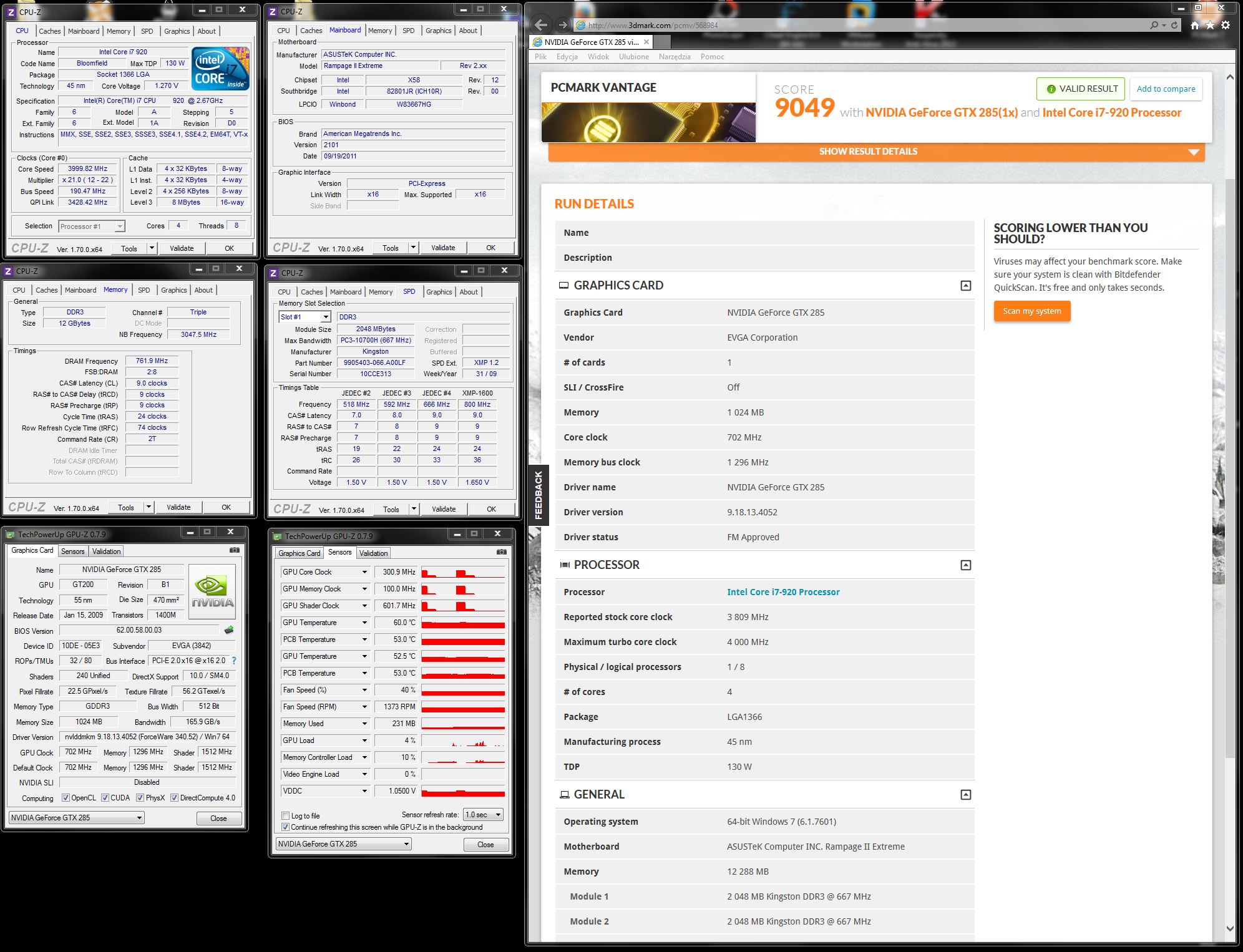
Task: Toggle the CUDA checkbox in GPU-Z
Action: 105,798
